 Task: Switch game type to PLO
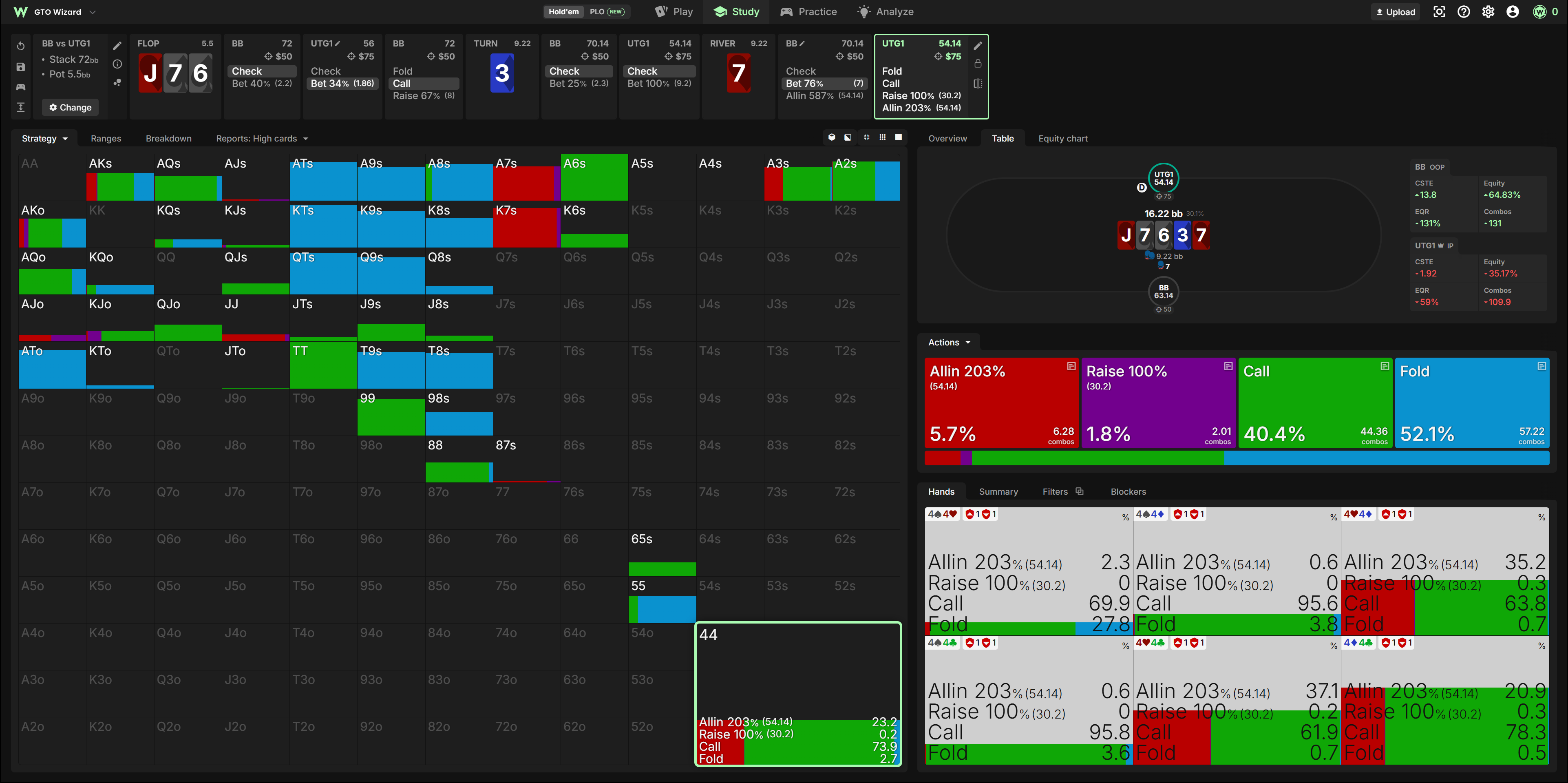[607, 11]
